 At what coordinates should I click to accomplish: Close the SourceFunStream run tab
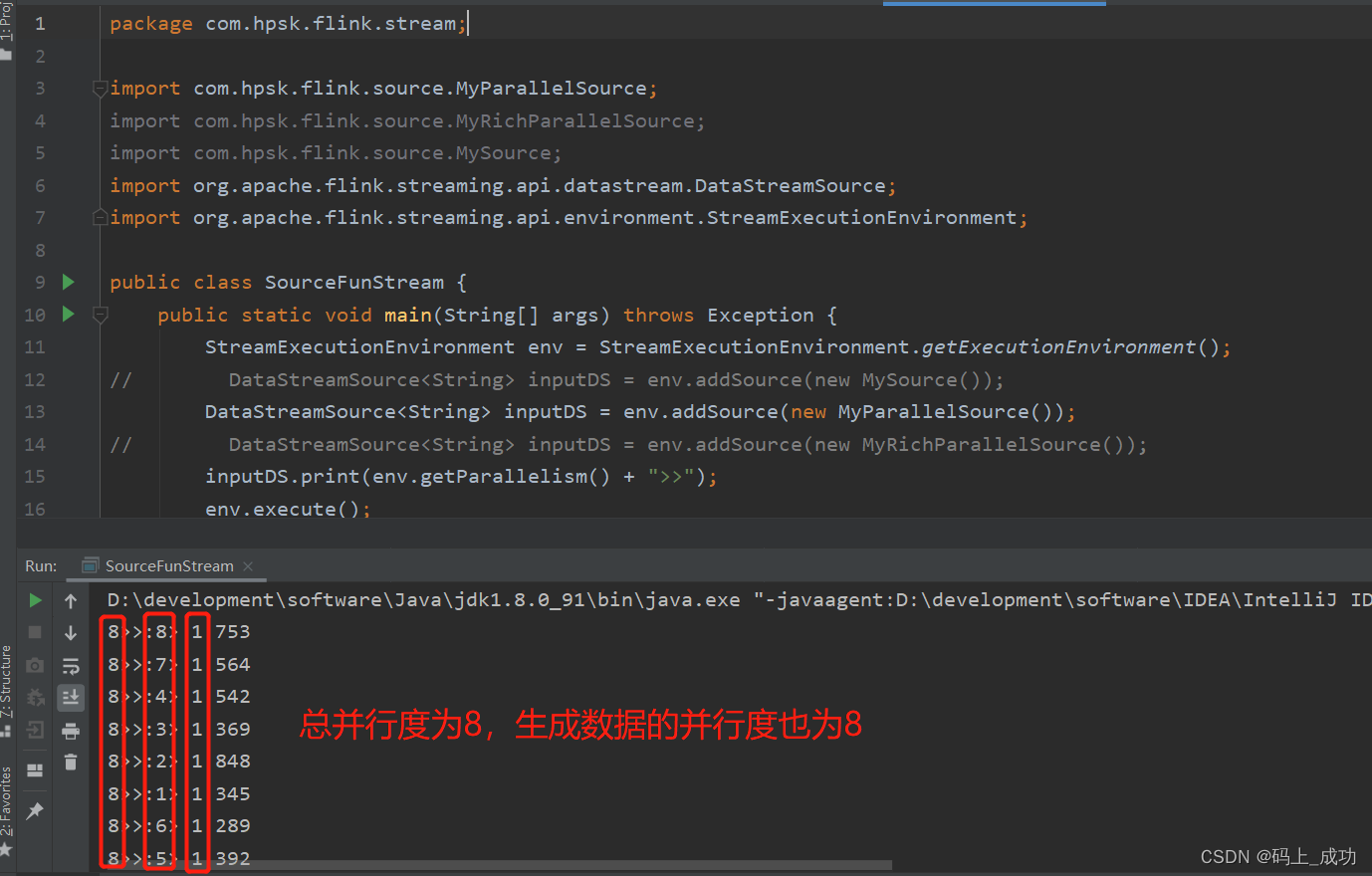(x=248, y=565)
